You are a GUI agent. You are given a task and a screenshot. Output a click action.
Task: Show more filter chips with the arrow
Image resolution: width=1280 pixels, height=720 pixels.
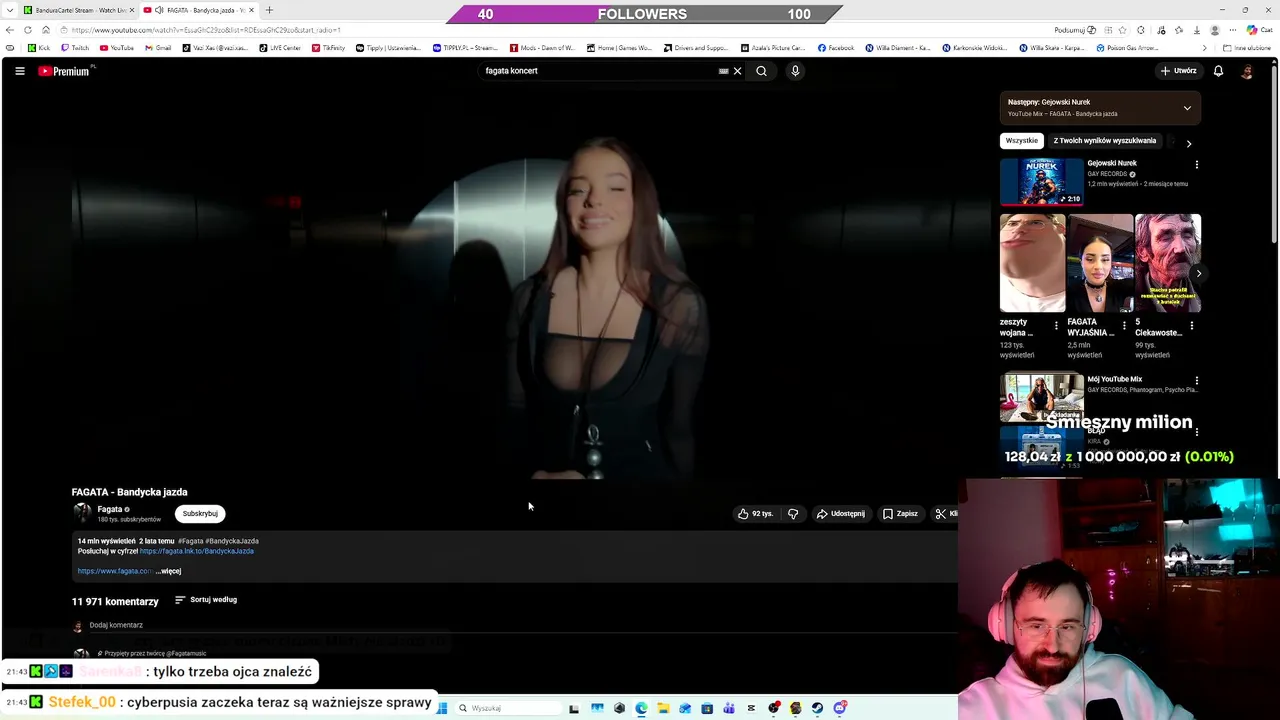[x=1189, y=144]
